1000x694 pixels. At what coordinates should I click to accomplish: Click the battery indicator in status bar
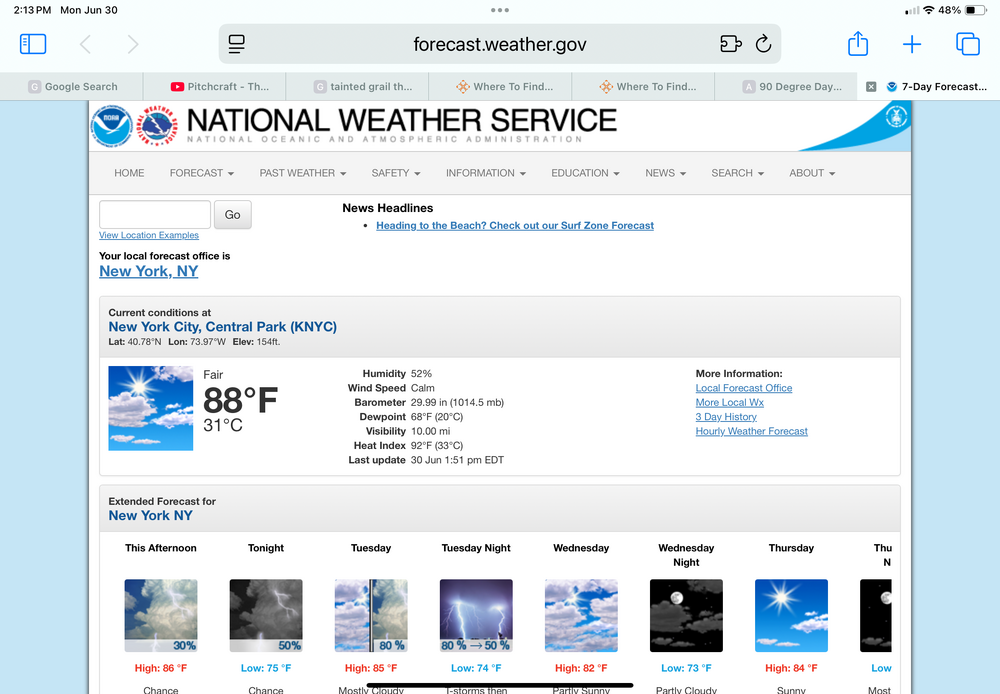[976, 10]
